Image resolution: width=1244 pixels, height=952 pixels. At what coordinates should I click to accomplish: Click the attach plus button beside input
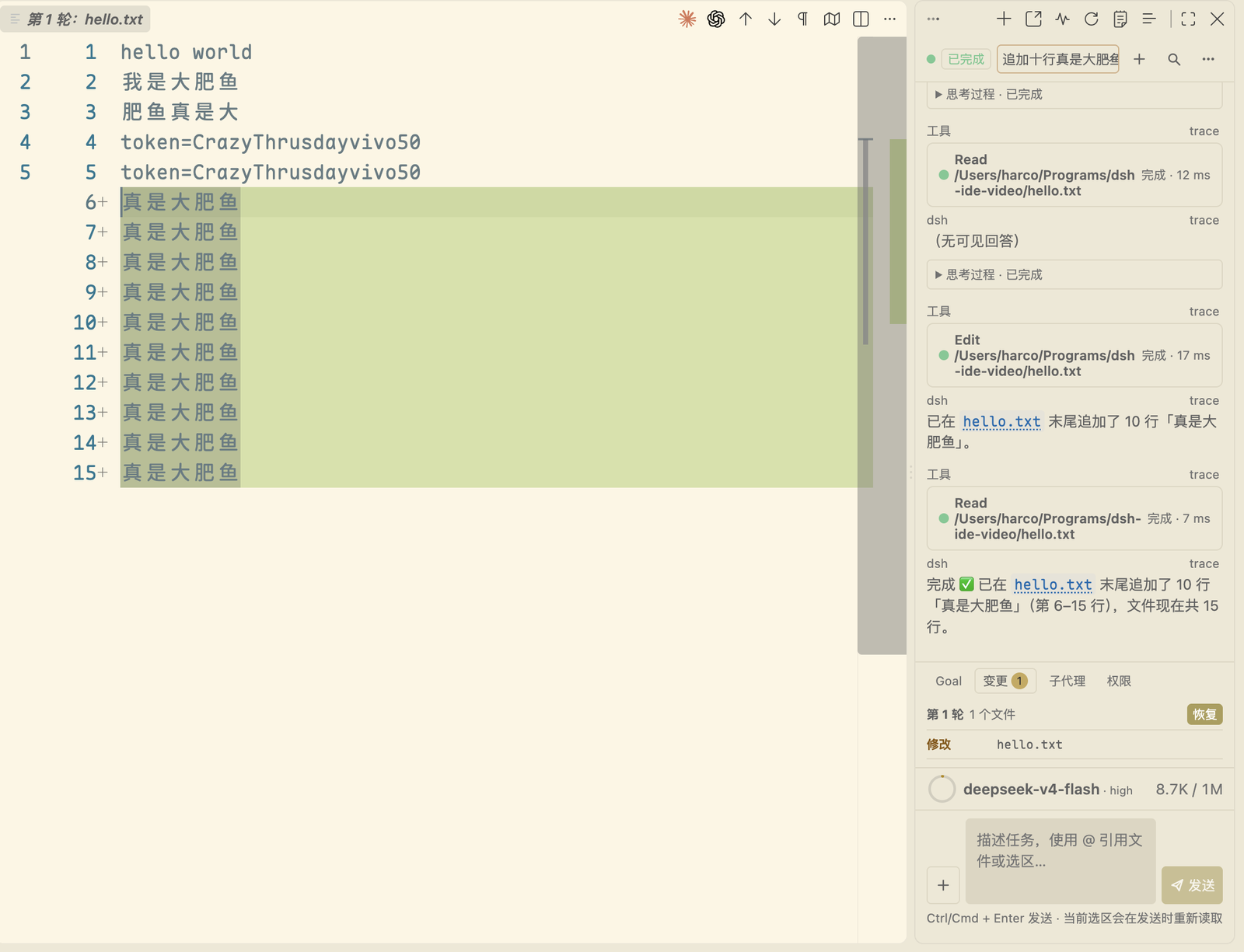pyautogui.click(x=943, y=885)
